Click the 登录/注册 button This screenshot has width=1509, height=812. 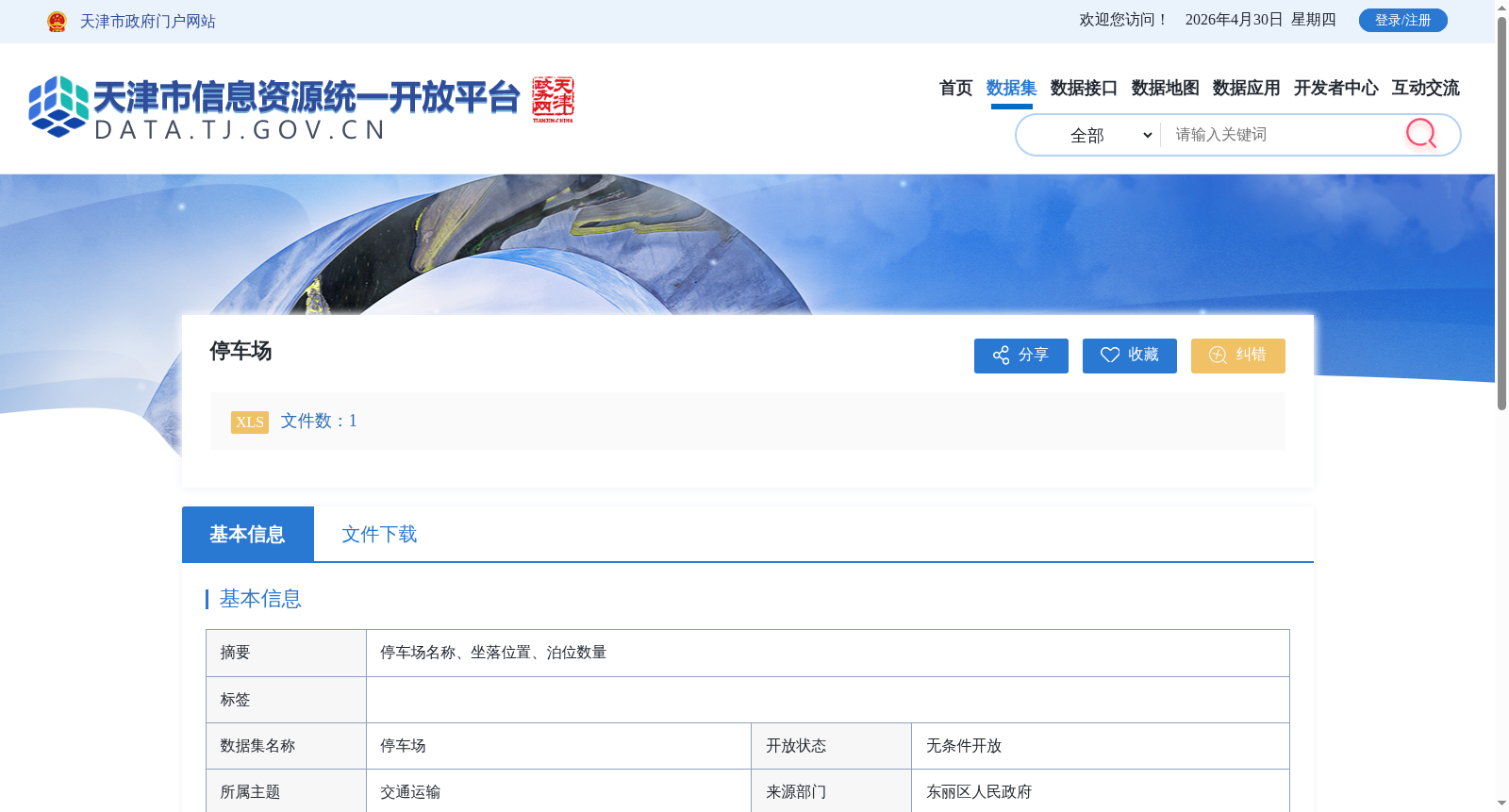[x=1402, y=20]
